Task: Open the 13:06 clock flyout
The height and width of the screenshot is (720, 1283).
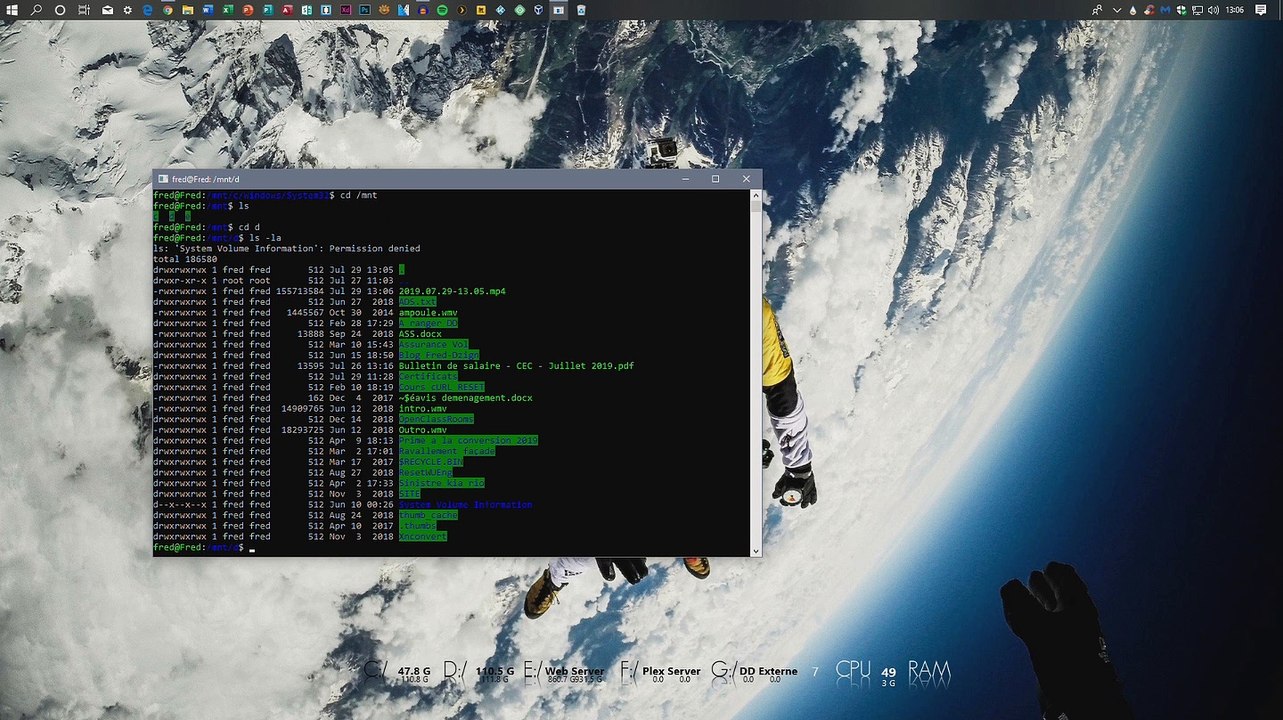Action: [1235, 10]
